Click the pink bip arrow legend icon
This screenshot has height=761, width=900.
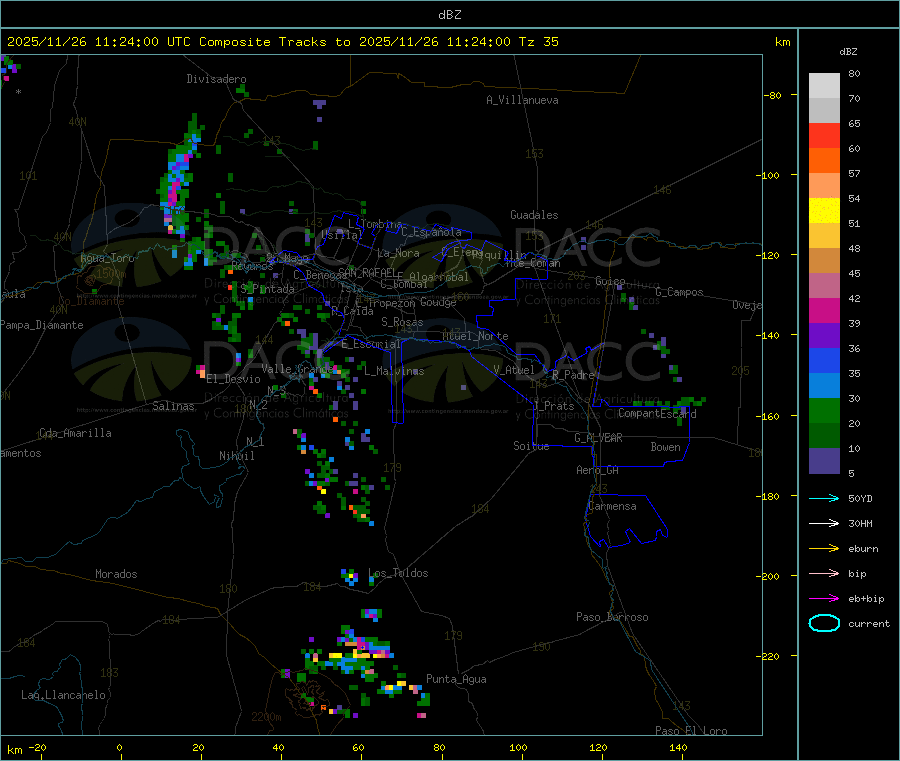click(x=824, y=573)
